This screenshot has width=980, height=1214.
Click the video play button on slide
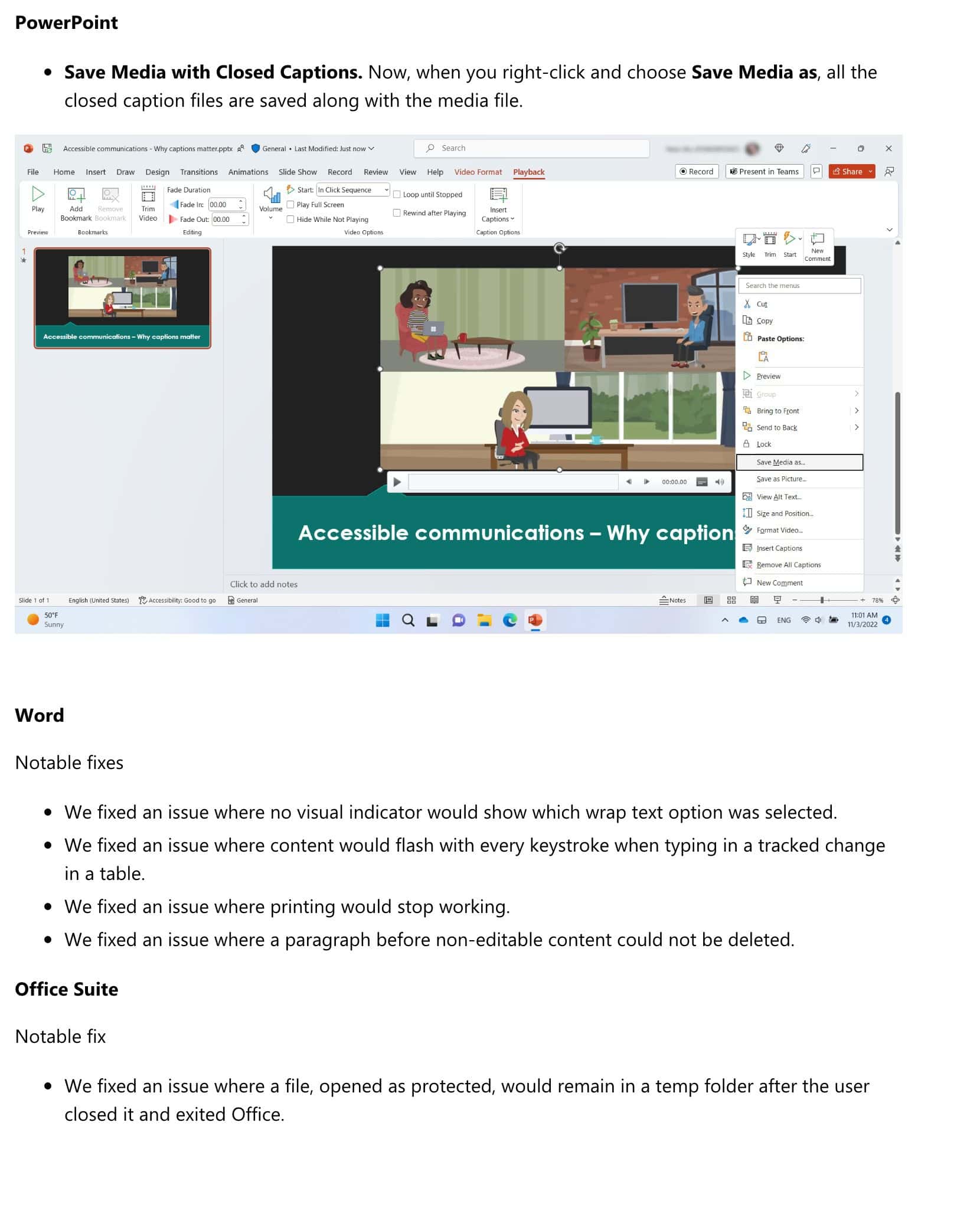click(397, 482)
